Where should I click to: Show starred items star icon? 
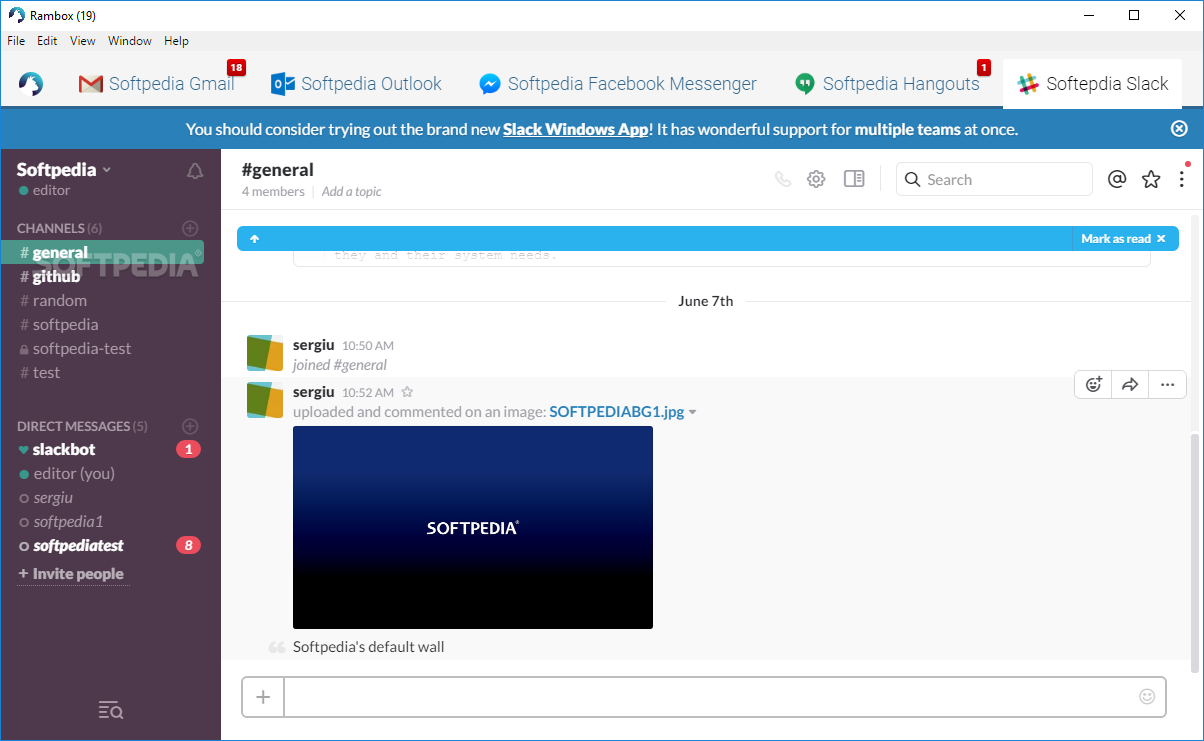click(1151, 179)
